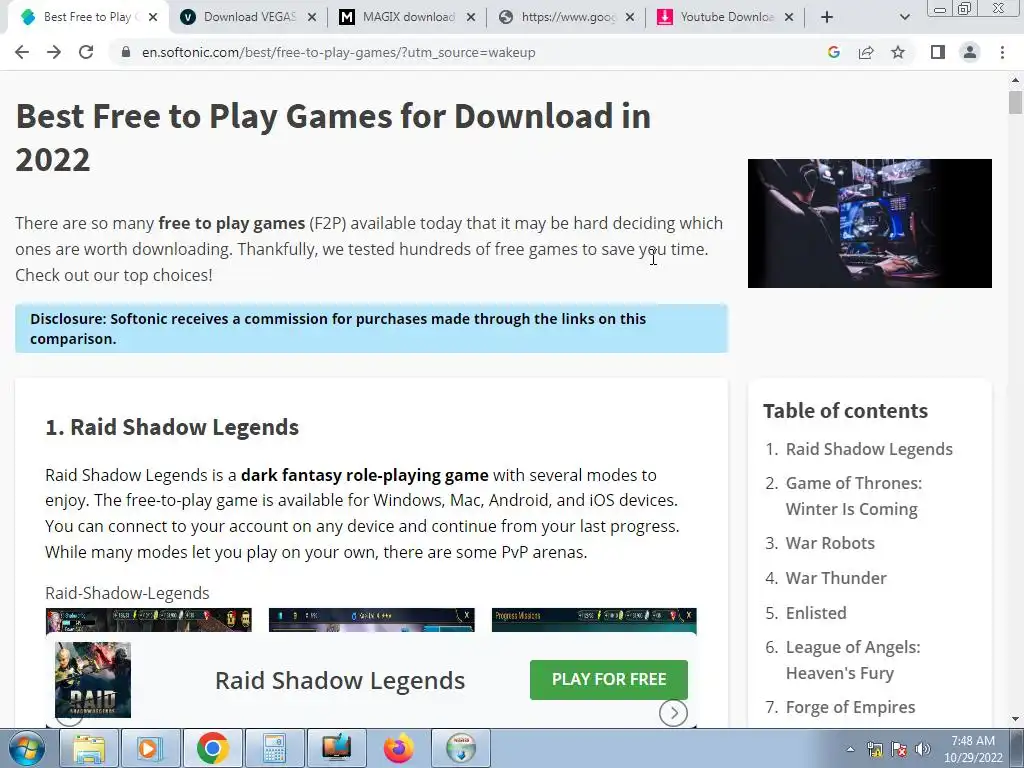Click the gamer header image
1024x768 pixels.
tap(869, 223)
